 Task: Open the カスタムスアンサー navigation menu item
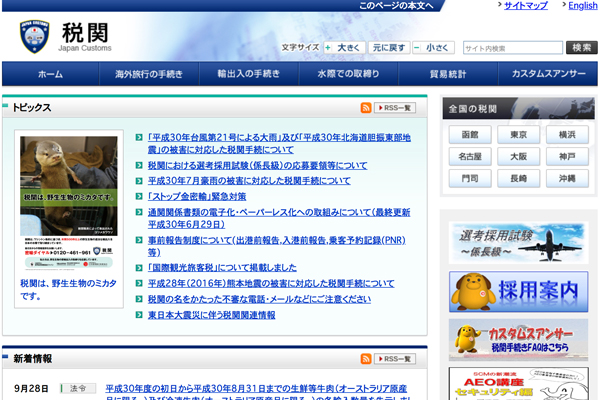(x=548, y=74)
